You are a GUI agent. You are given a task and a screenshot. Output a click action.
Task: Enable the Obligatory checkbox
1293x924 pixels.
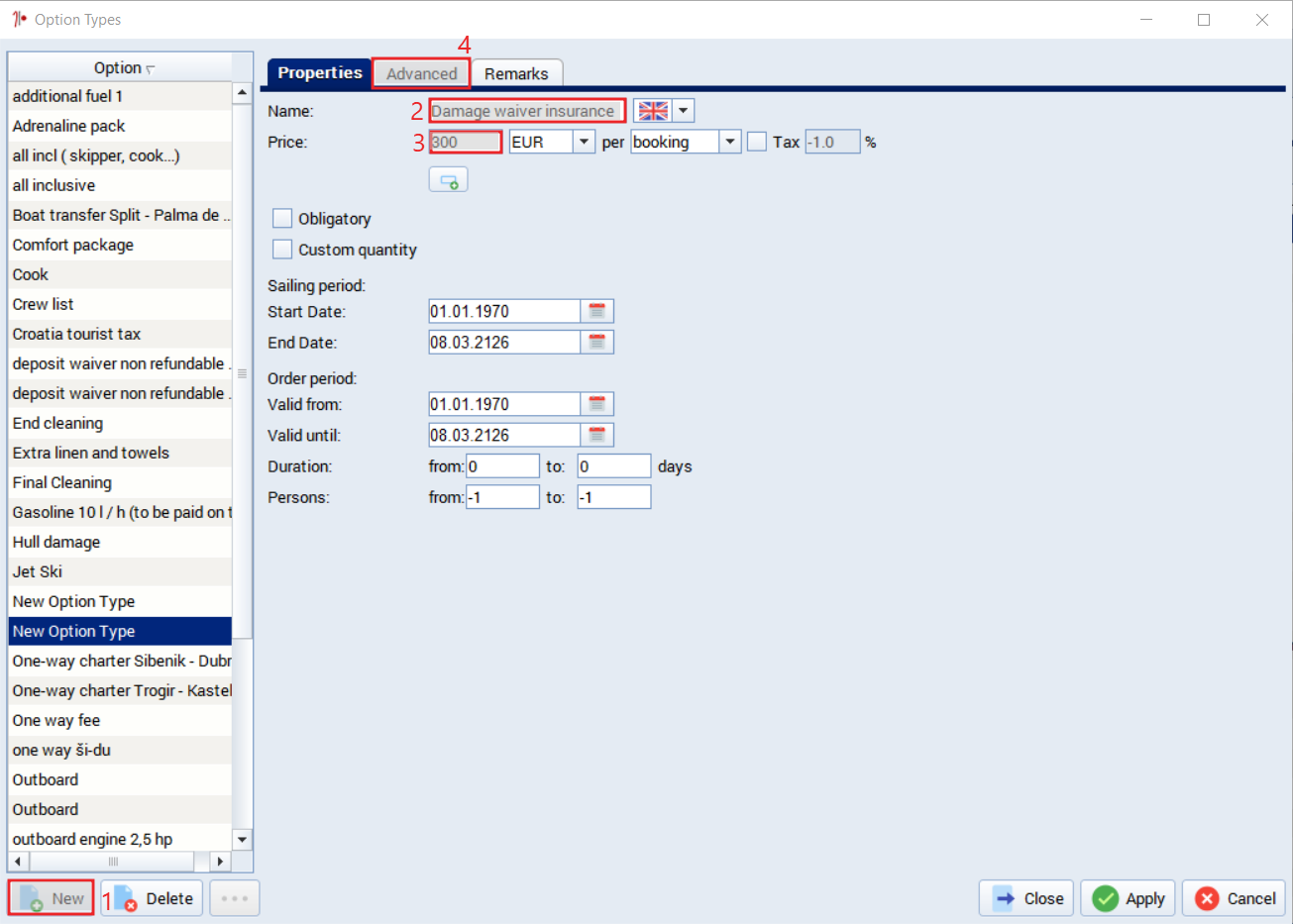282,218
